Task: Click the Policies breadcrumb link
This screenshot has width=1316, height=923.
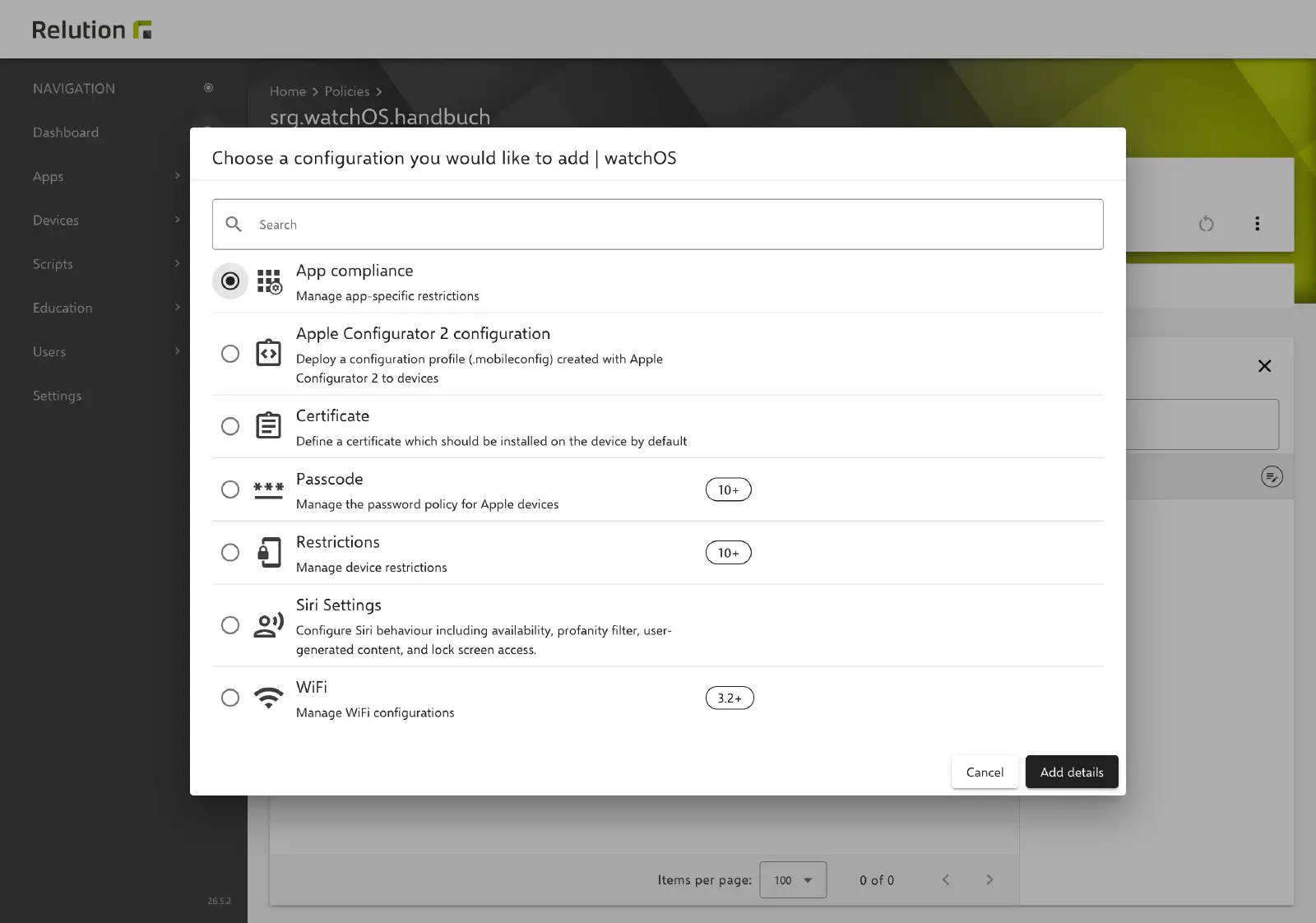Action: coord(347,91)
